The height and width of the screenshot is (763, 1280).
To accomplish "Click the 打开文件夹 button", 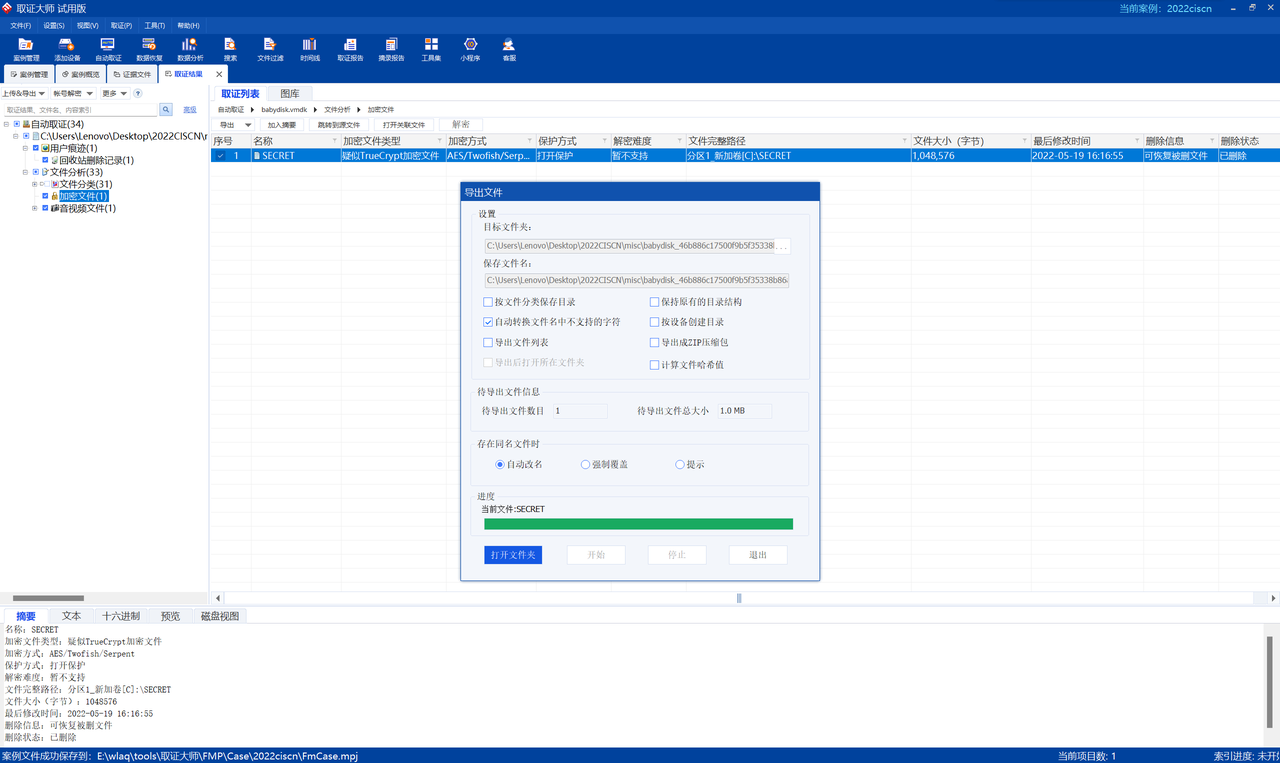I will click(x=513, y=555).
